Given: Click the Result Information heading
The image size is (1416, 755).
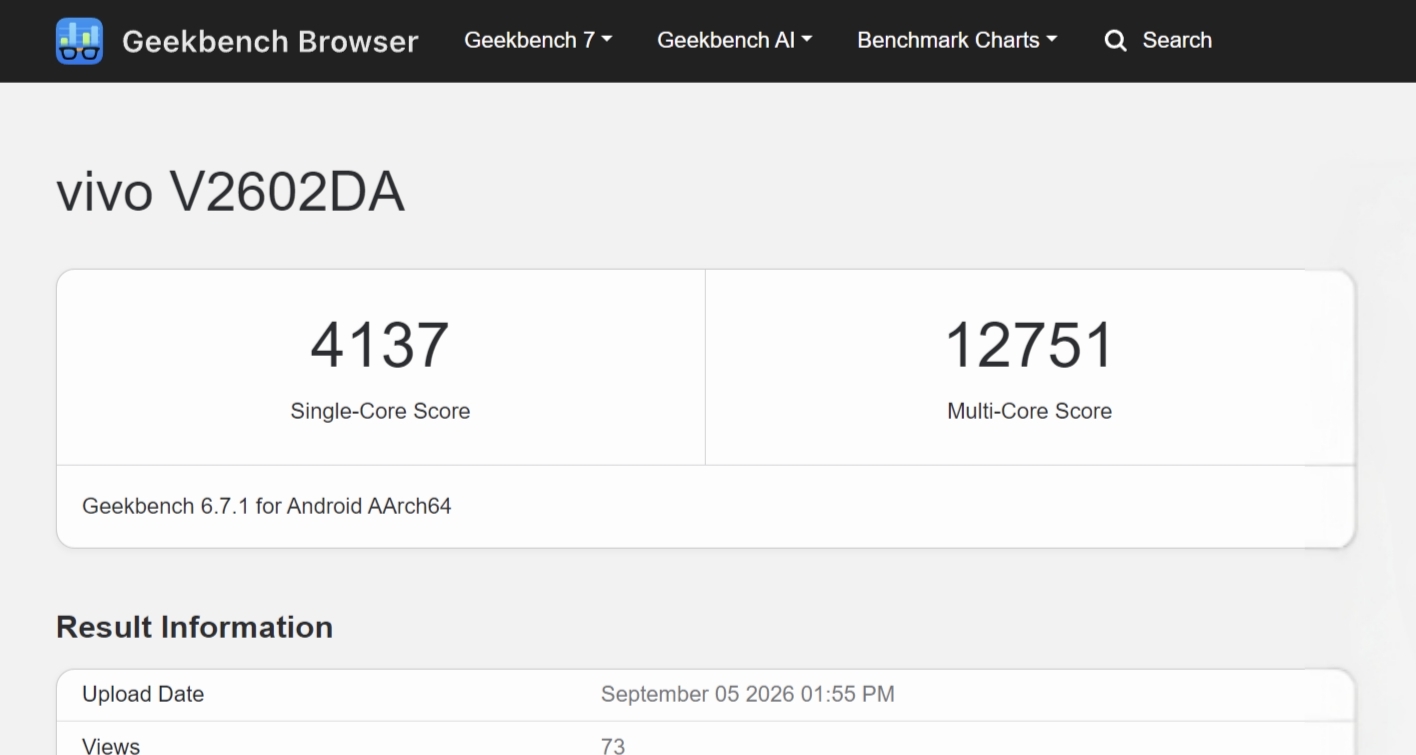Looking at the screenshot, I should [194, 627].
